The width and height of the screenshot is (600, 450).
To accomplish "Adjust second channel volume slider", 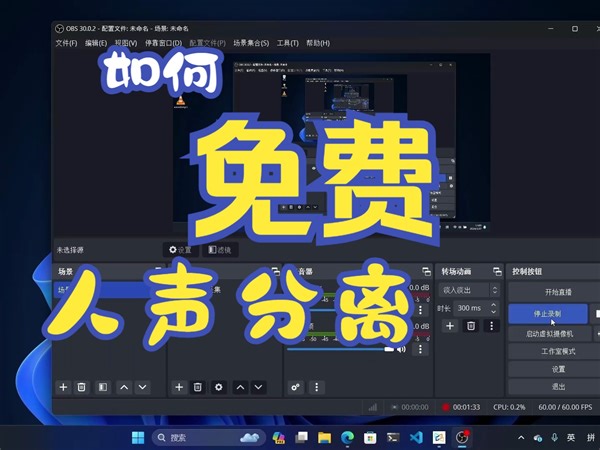I will coord(340,349).
